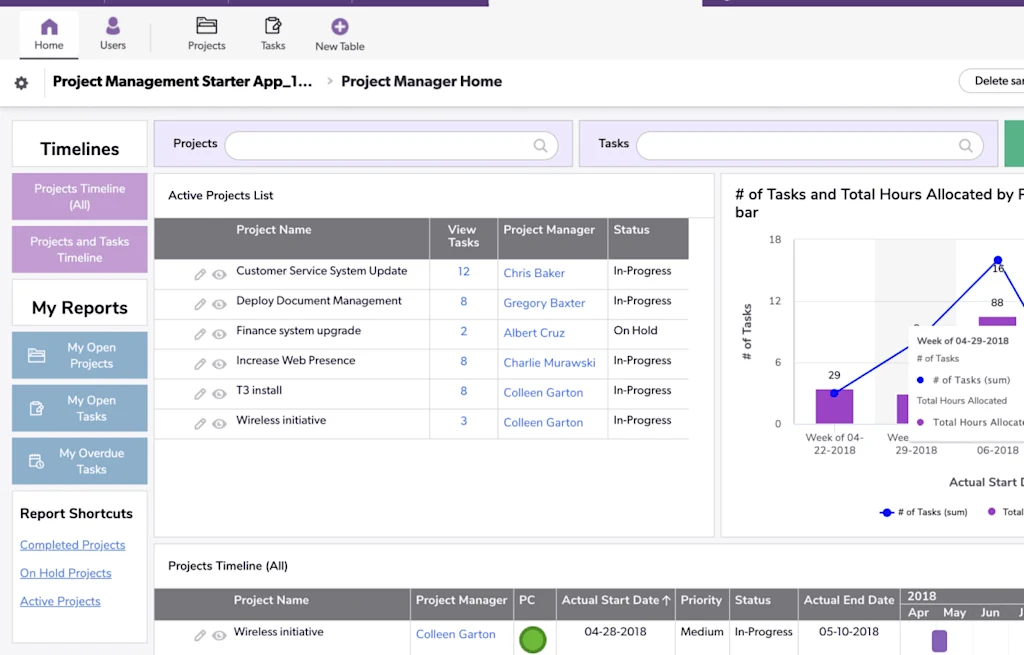Click the Users person icon
The width and height of the screenshot is (1024, 655).
point(112,26)
